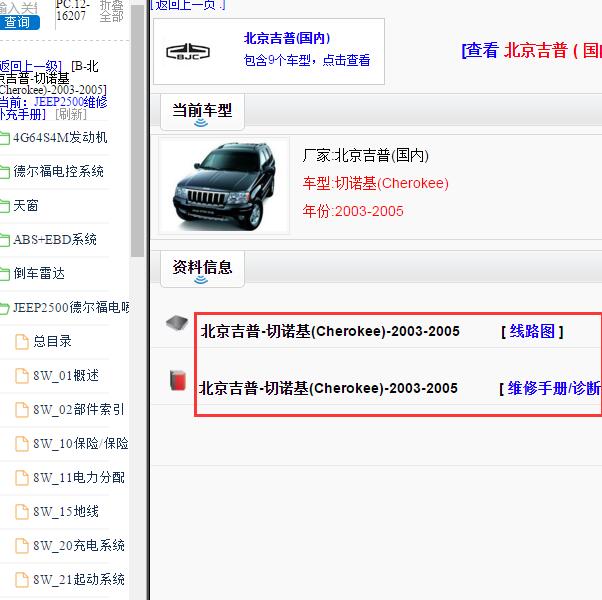The height and width of the screenshot is (600, 602).
Task: Click document icon beside 8W_02部件索引
Action: point(22,410)
